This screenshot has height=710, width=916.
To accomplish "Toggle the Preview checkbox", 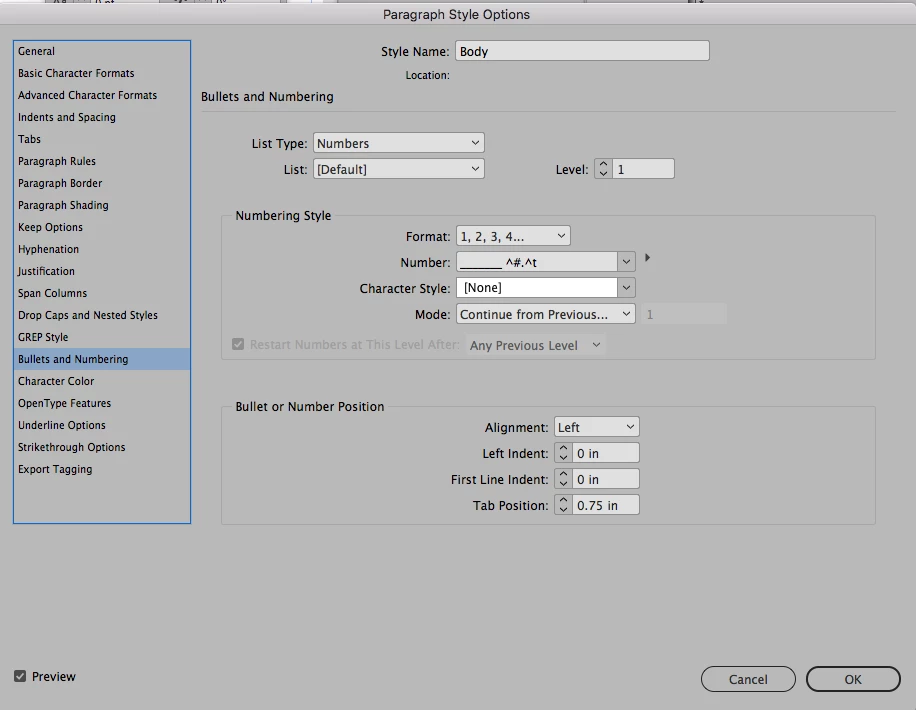I will click(20, 676).
